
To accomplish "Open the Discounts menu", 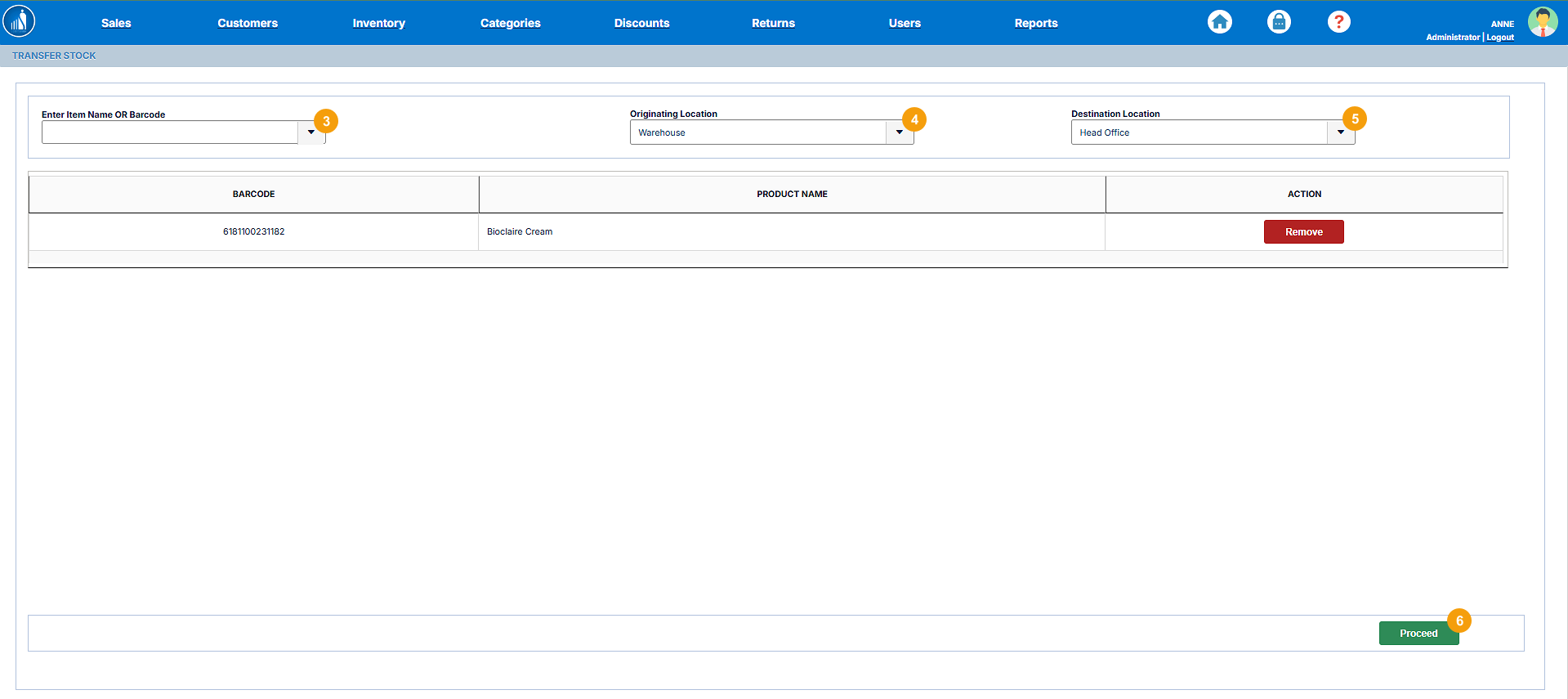I will (641, 23).
